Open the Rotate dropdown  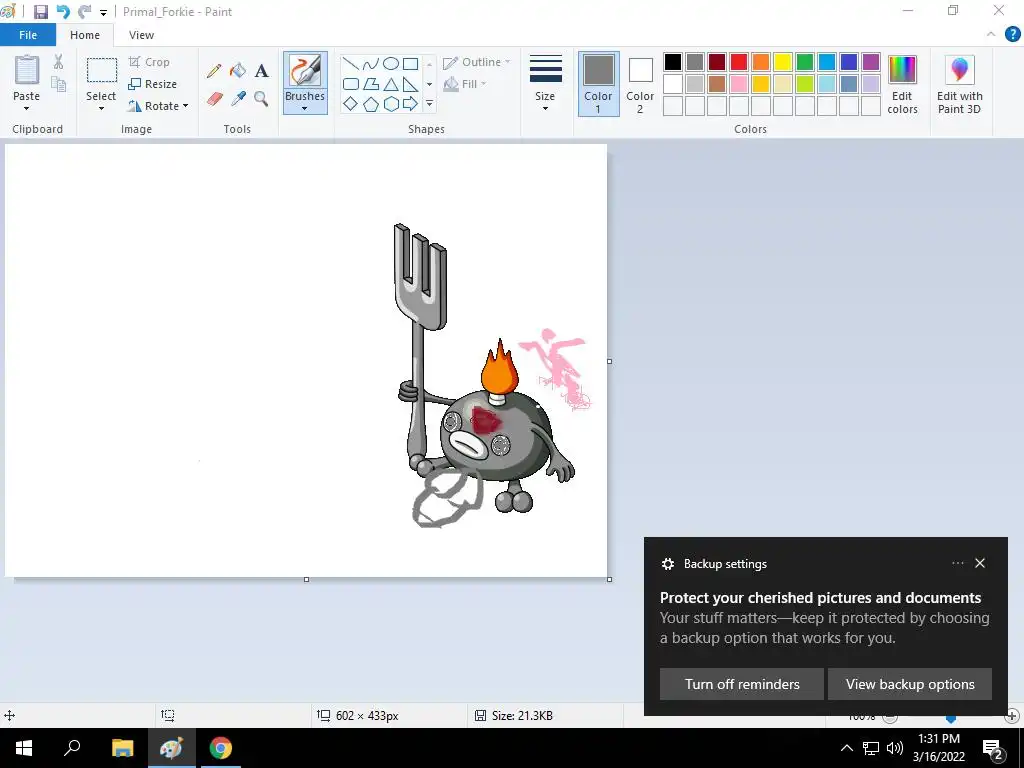(158, 106)
